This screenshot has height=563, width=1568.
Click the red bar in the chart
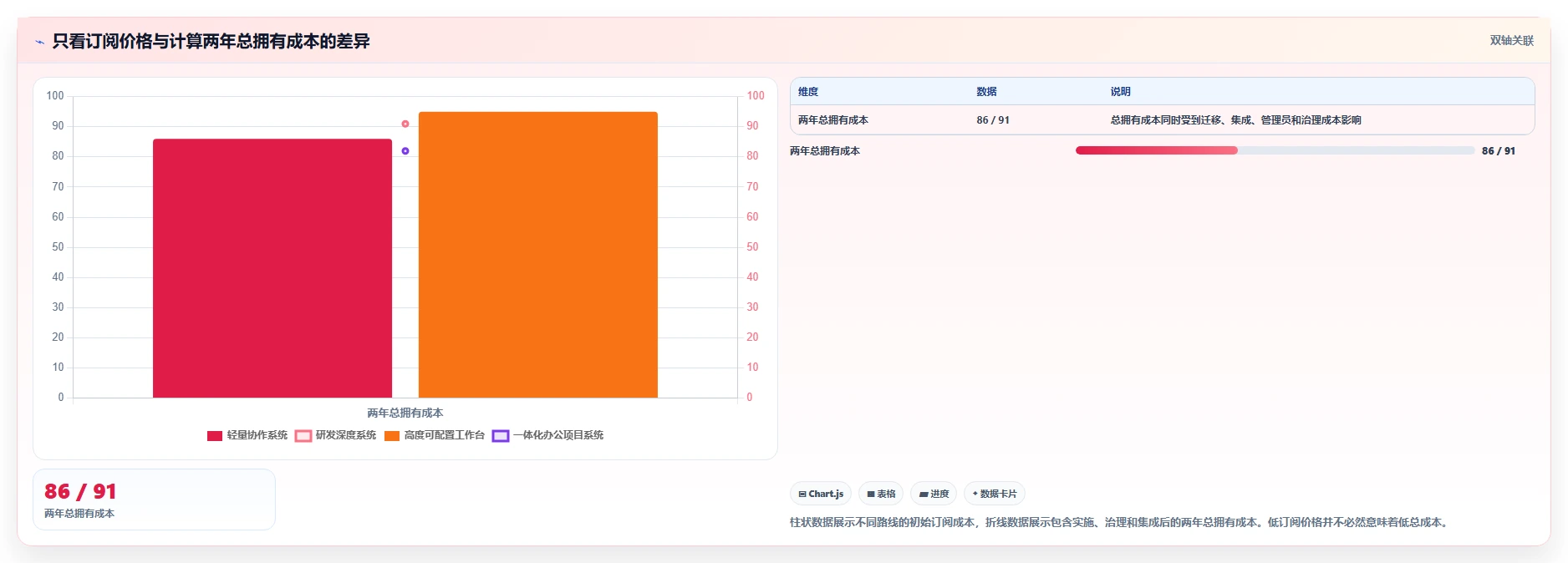pos(272,268)
